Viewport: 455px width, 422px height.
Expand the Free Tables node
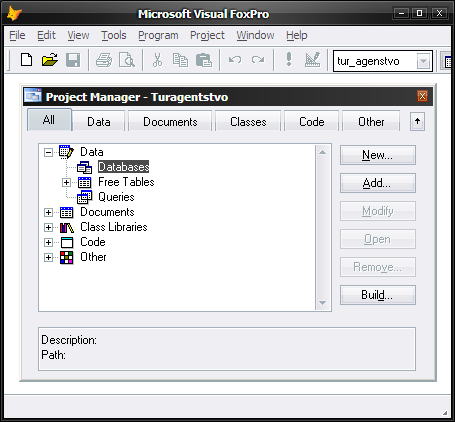coord(66,182)
